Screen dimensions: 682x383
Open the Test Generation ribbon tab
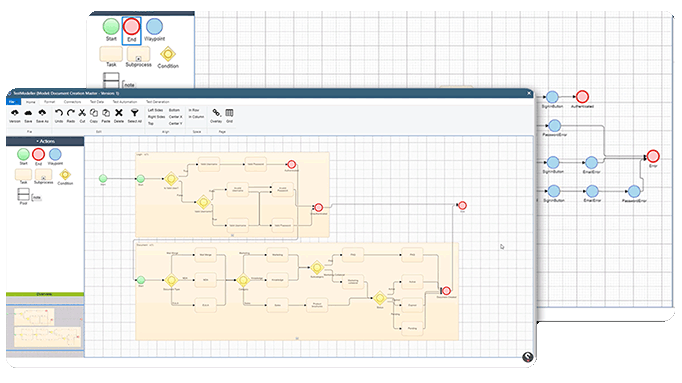click(x=157, y=102)
